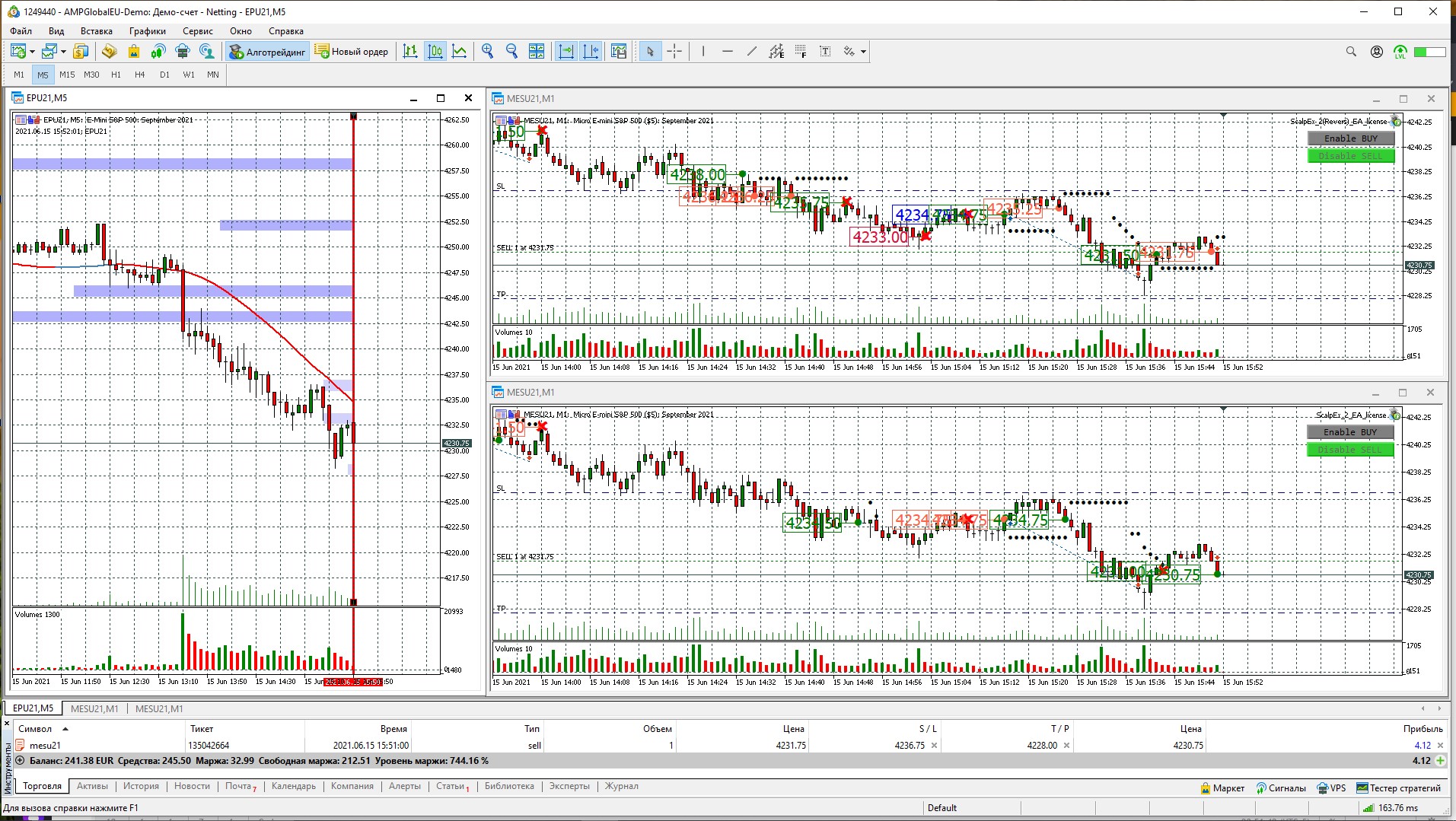Expand the new chart dropdown arrow
The height and width of the screenshot is (821, 1456).
(32, 52)
